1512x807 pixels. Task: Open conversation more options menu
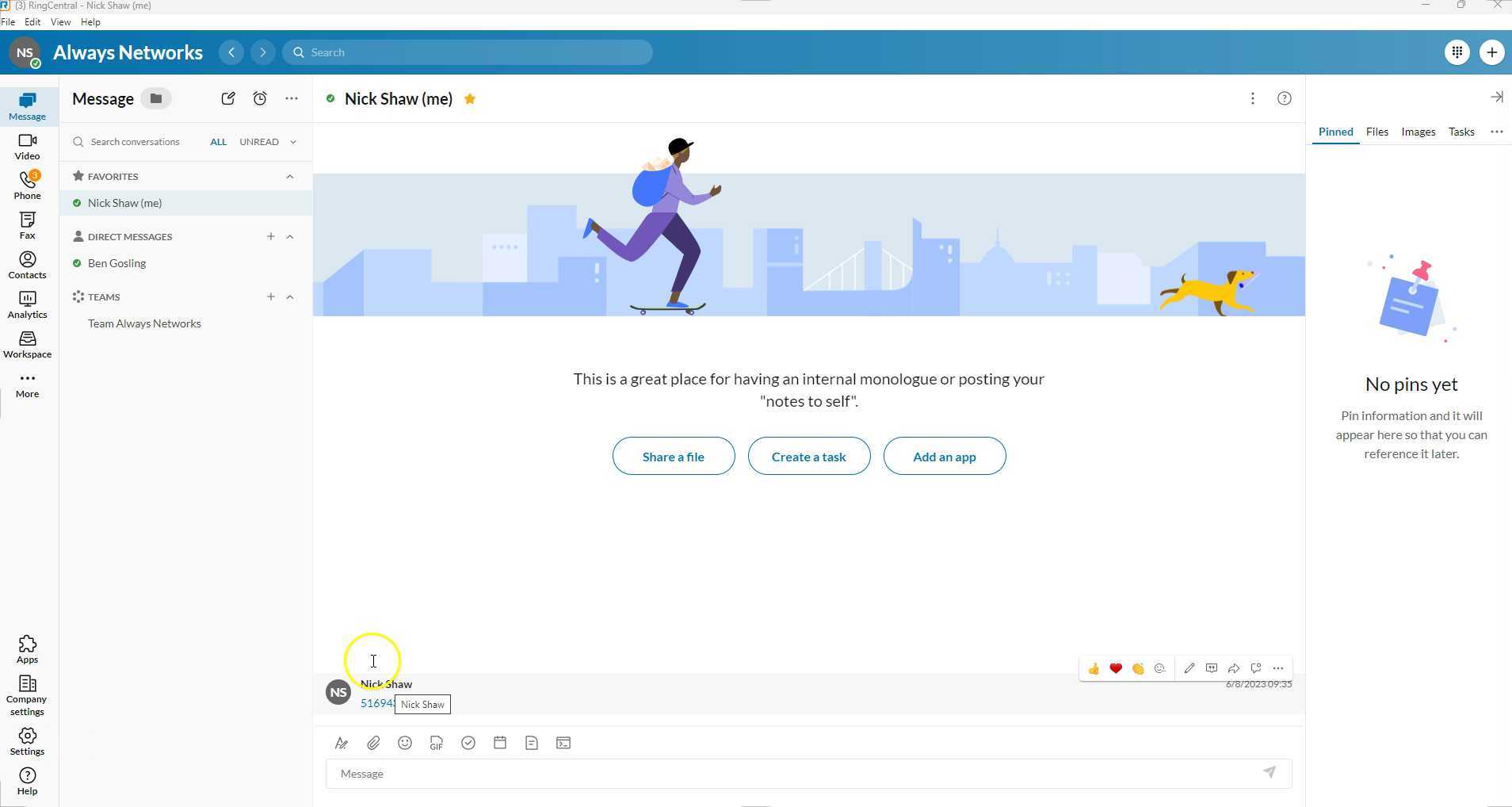[x=1253, y=98]
